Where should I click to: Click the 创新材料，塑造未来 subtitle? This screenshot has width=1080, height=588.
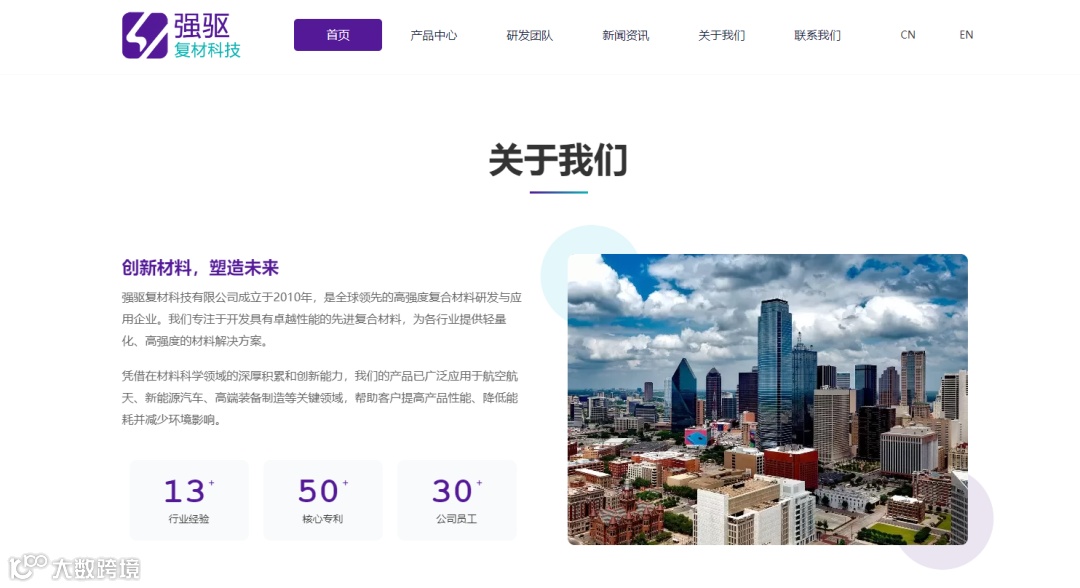pyautogui.click(x=200, y=268)
